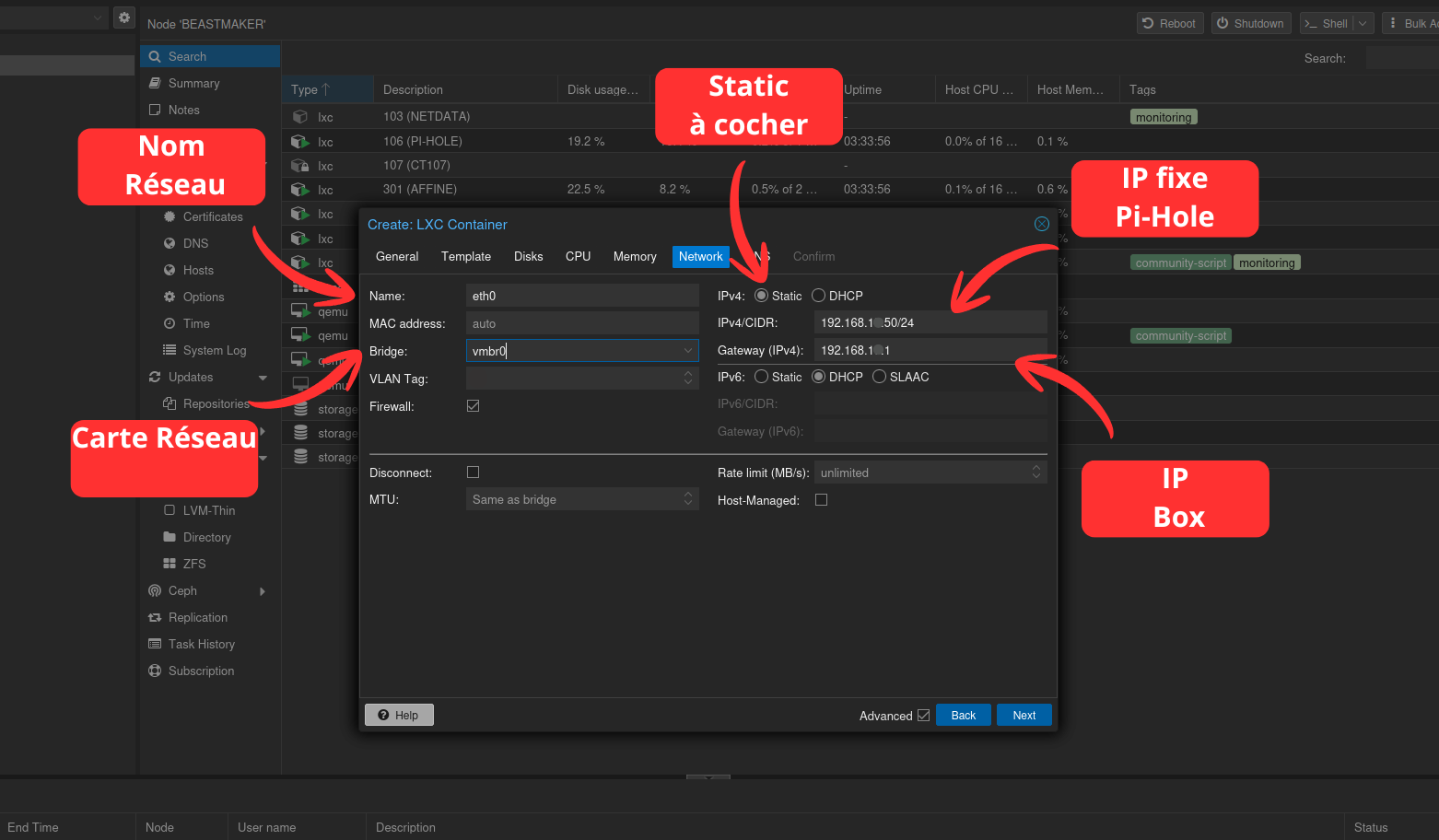Image resolution: width=1439 pixels, height=840 pixels.
Task: Adjust the Rate limit unlimited spinner
Action: click(x=1036, y=472)
